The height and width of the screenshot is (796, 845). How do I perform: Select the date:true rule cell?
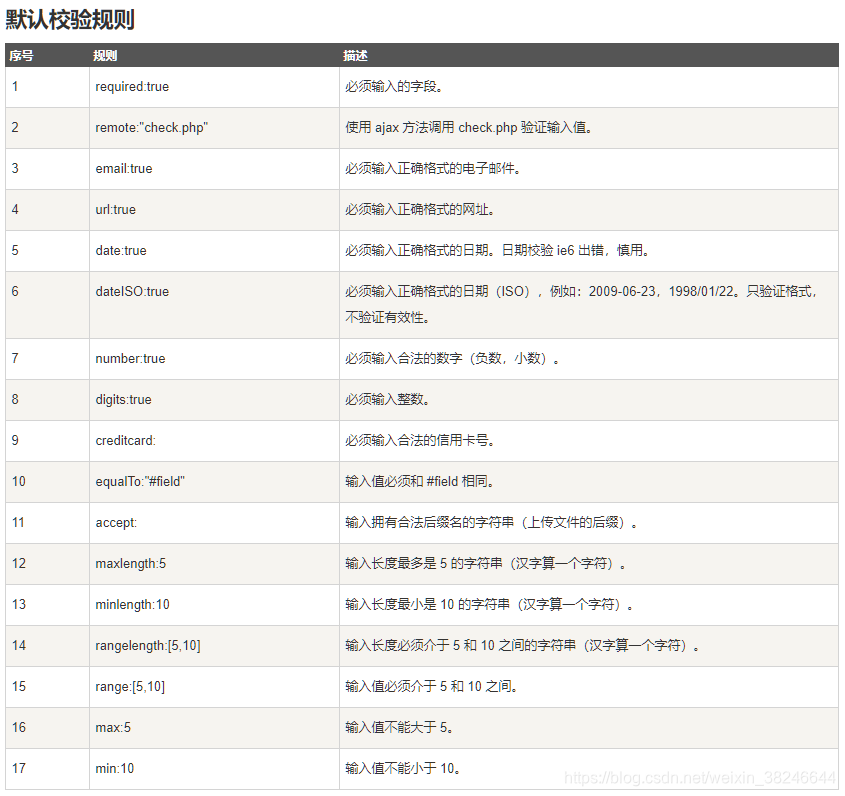[x=214, y=251]
